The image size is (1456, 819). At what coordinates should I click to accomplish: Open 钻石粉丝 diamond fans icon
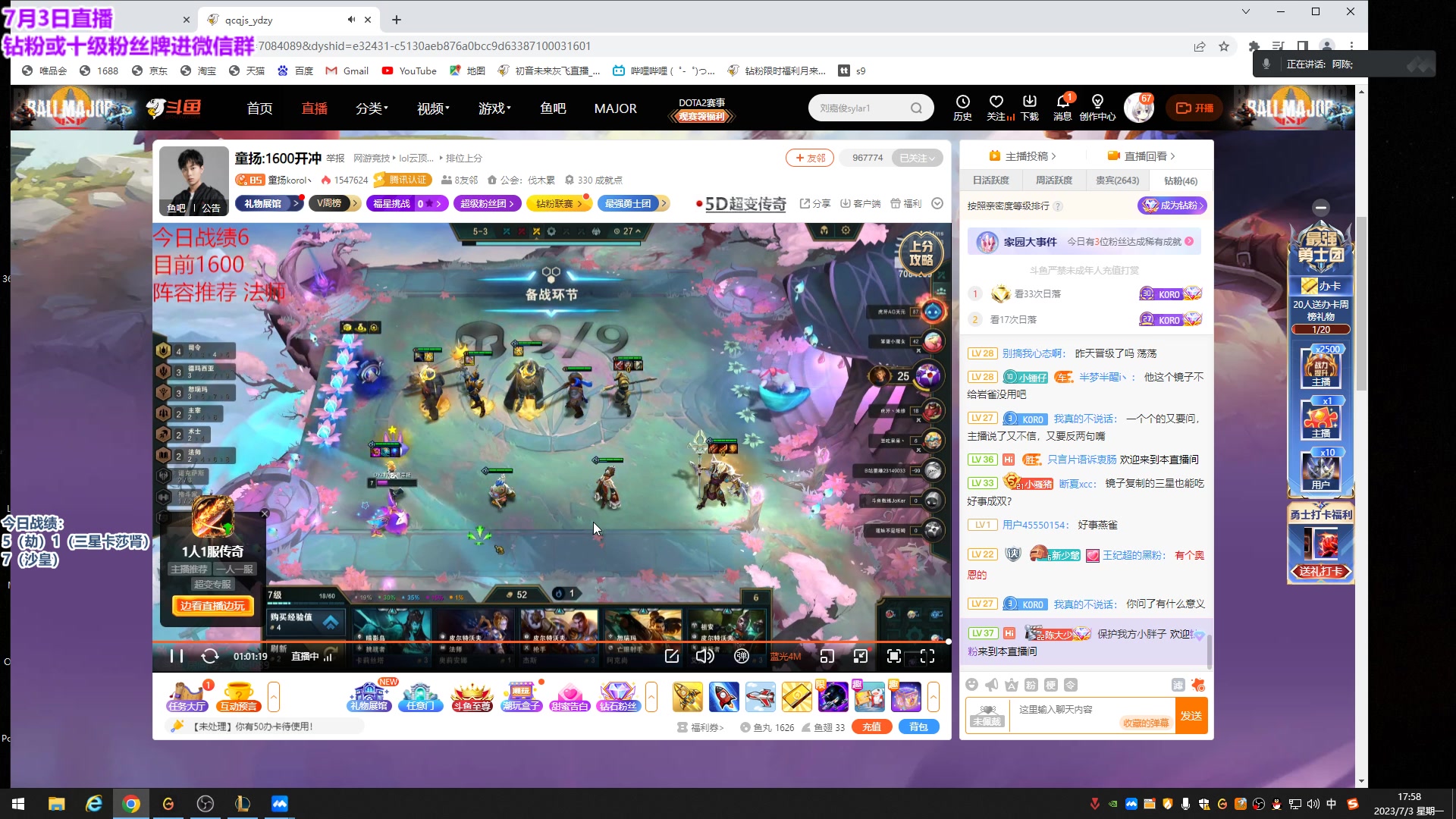618,696
